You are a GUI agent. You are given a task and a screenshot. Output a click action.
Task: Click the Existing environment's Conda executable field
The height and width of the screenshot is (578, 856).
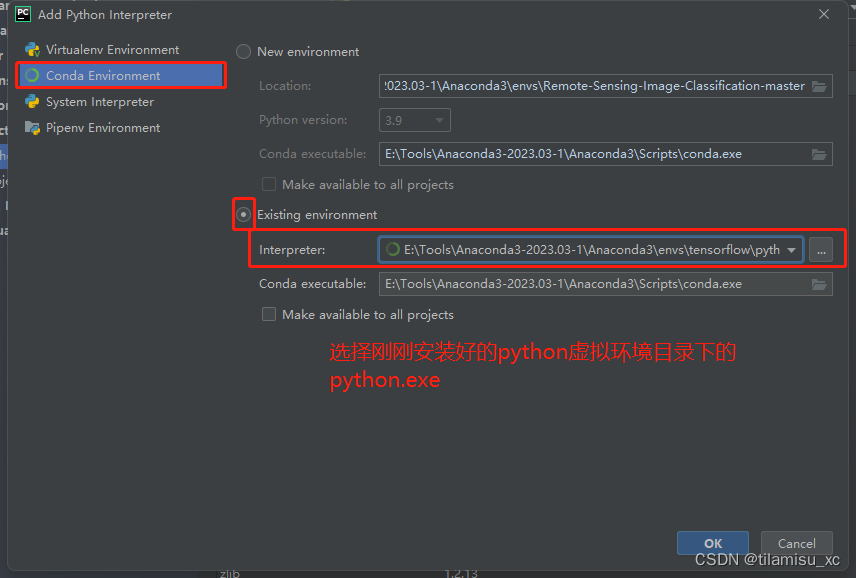606,284
